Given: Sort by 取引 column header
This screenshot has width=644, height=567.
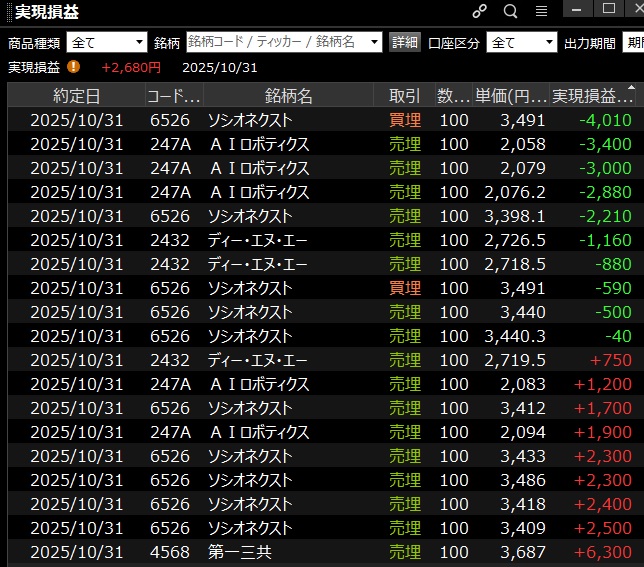Looking at the screenshot, I should point(404,96).
